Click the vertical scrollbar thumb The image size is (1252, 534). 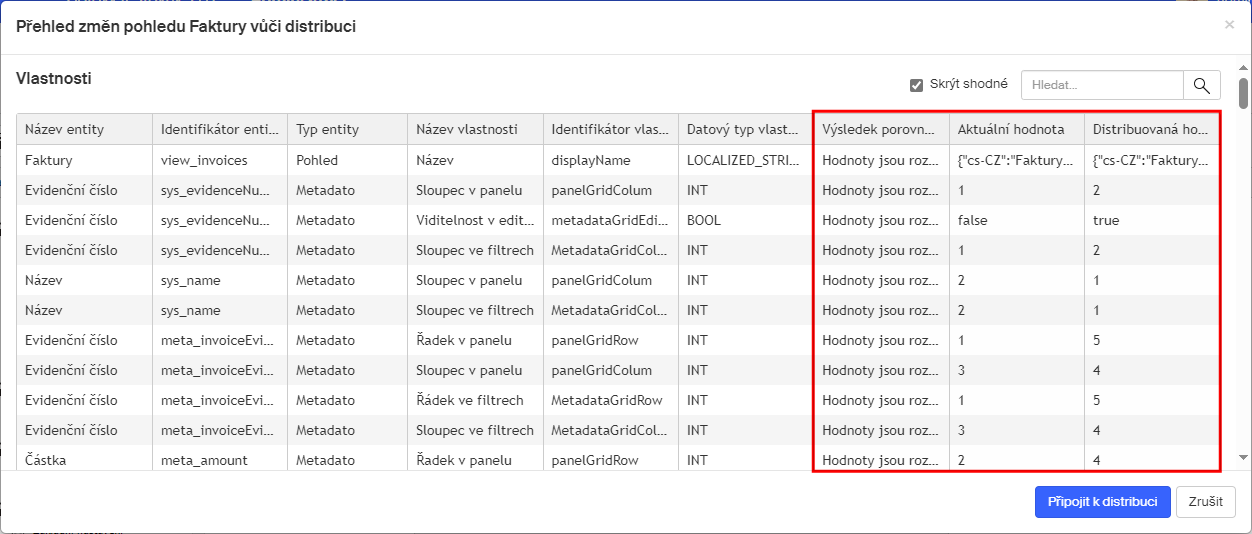[x=1243, y=92]
